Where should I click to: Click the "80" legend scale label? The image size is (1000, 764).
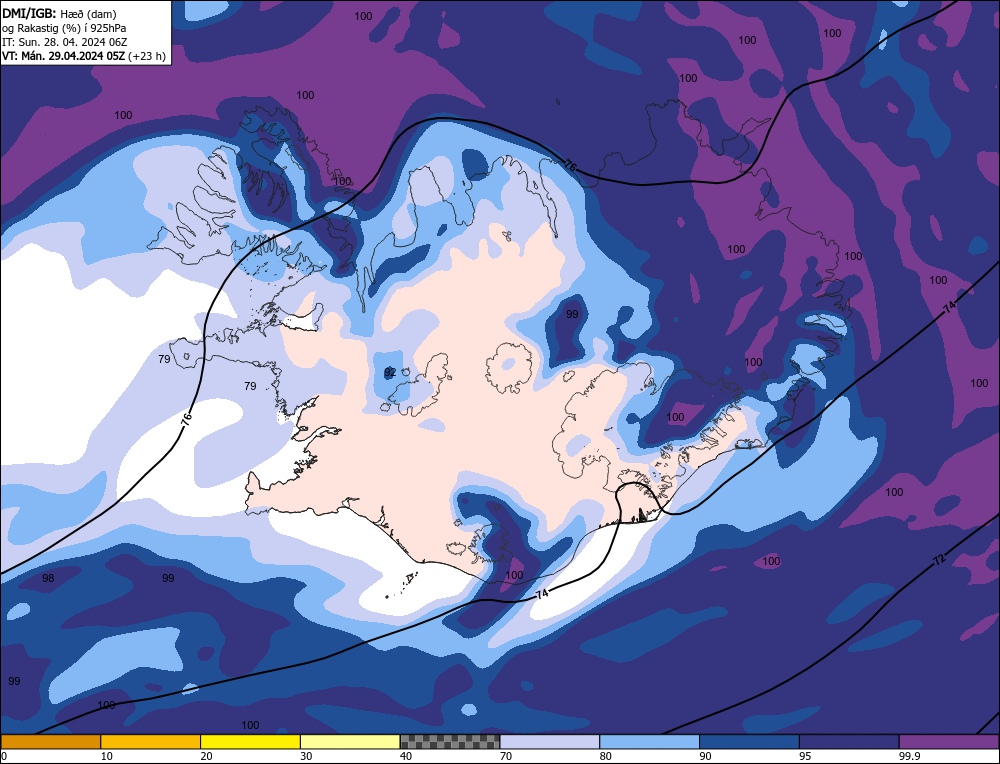pyautogui.click(x=605, y=756)
